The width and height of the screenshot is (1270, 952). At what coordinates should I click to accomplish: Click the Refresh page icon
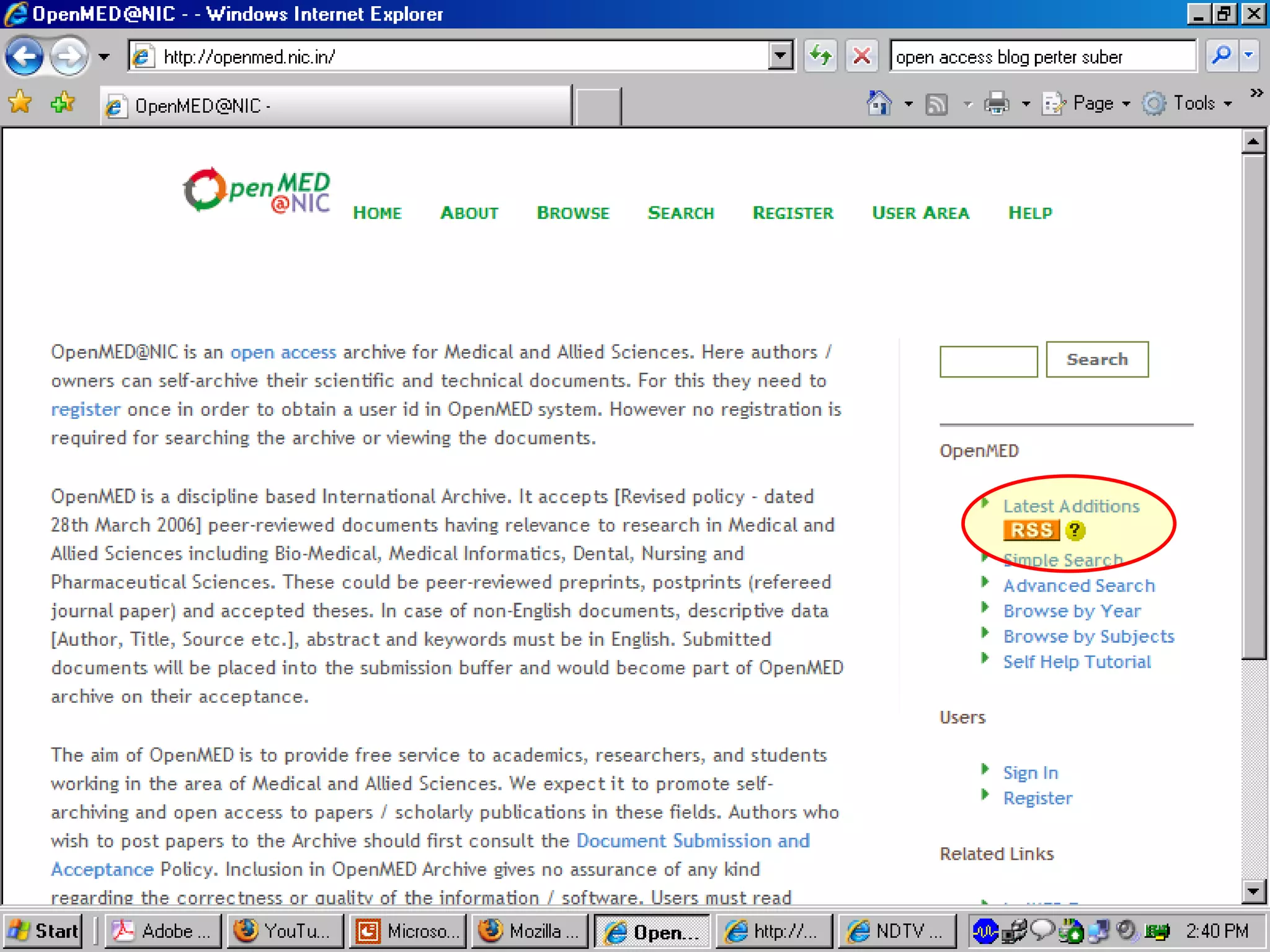[820, 57]
